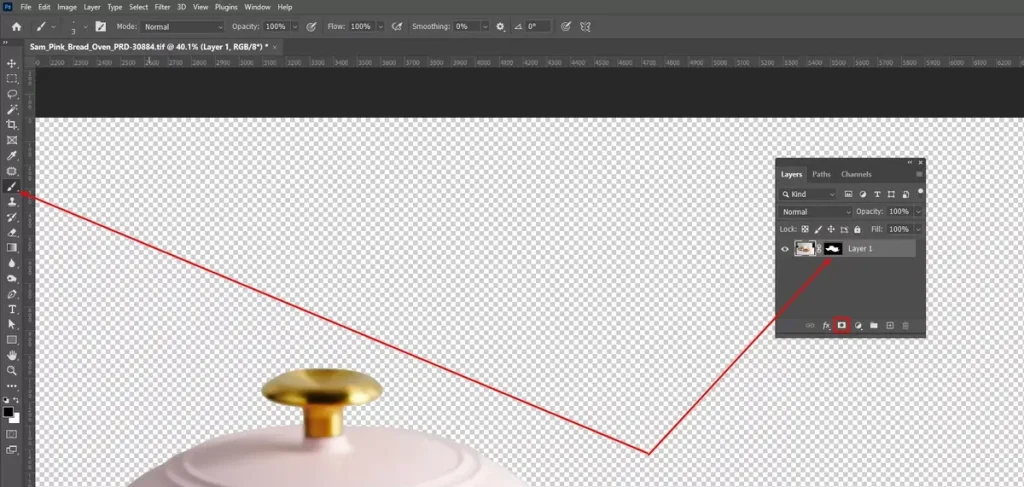1024x487 pixels.
Task: Select the Hand tool
Action: click(x=12, y=355)
